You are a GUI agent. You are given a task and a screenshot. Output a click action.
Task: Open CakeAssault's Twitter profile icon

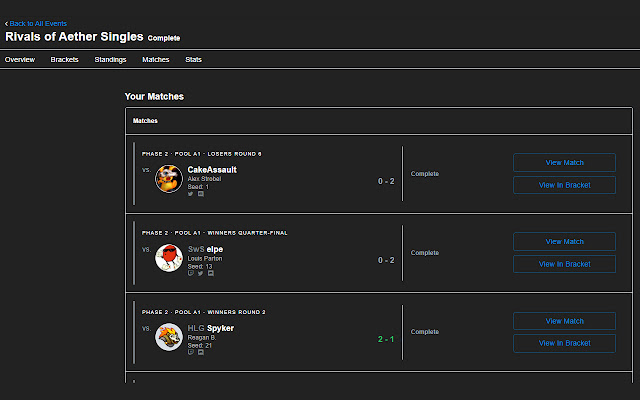(190, 193)
